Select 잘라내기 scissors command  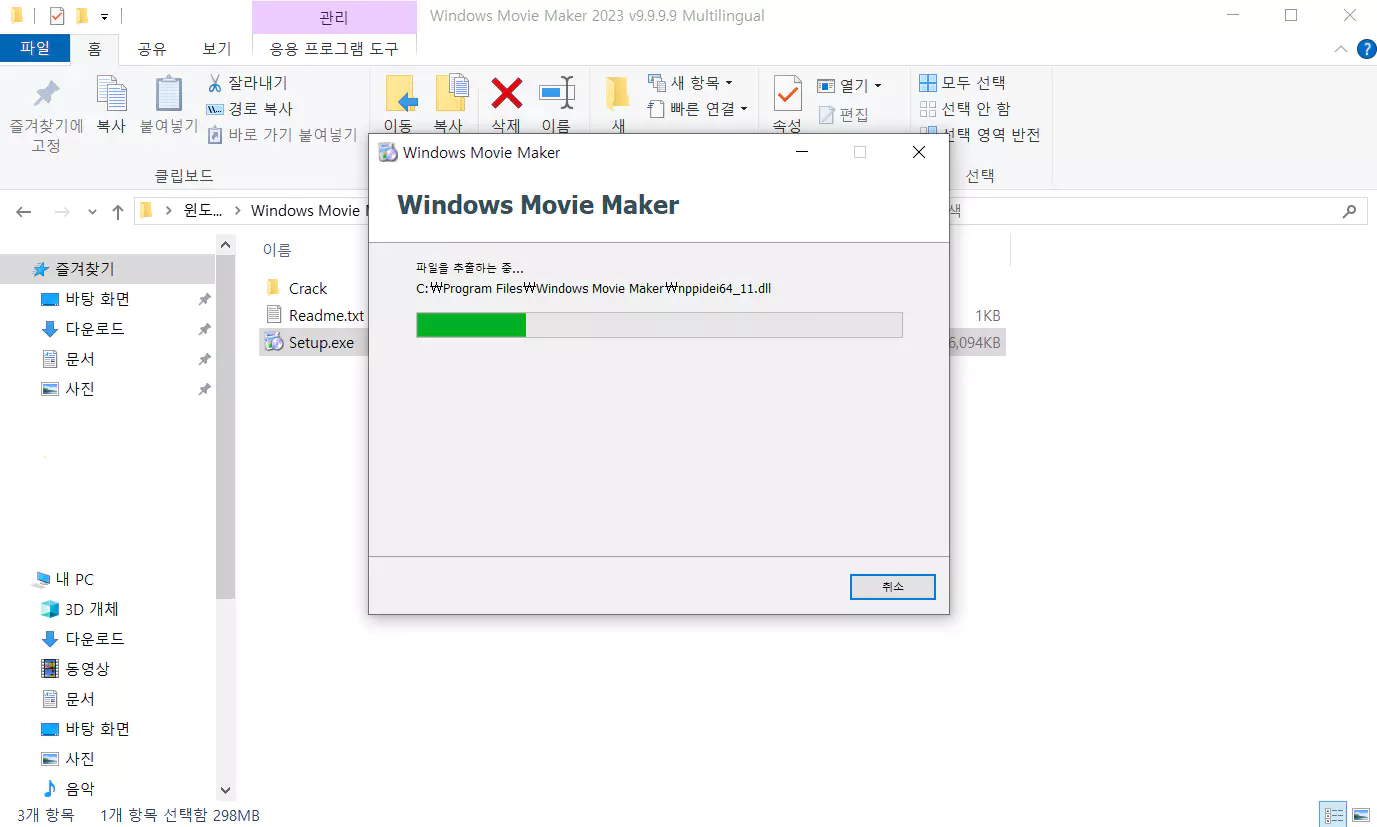click(247, 83)
